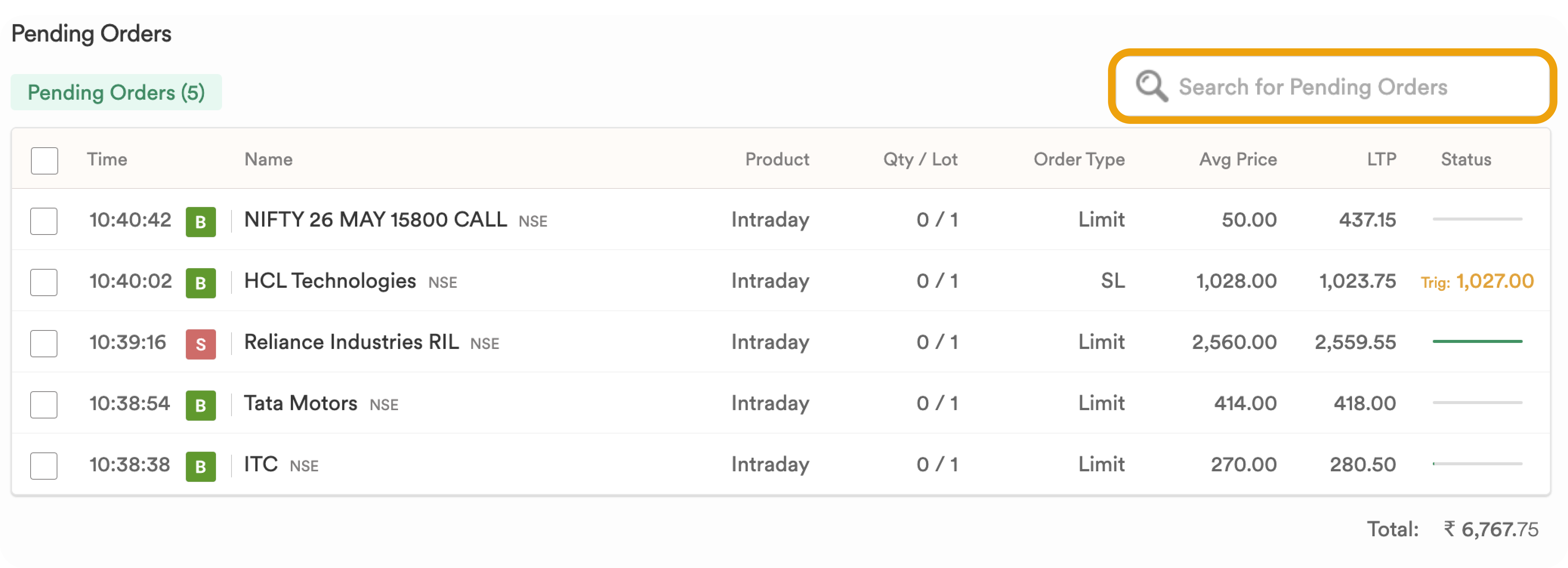Click the search magnifier icon
Screen dimensions: 1568x568
pyautogui.click(x=1151, y=86)
